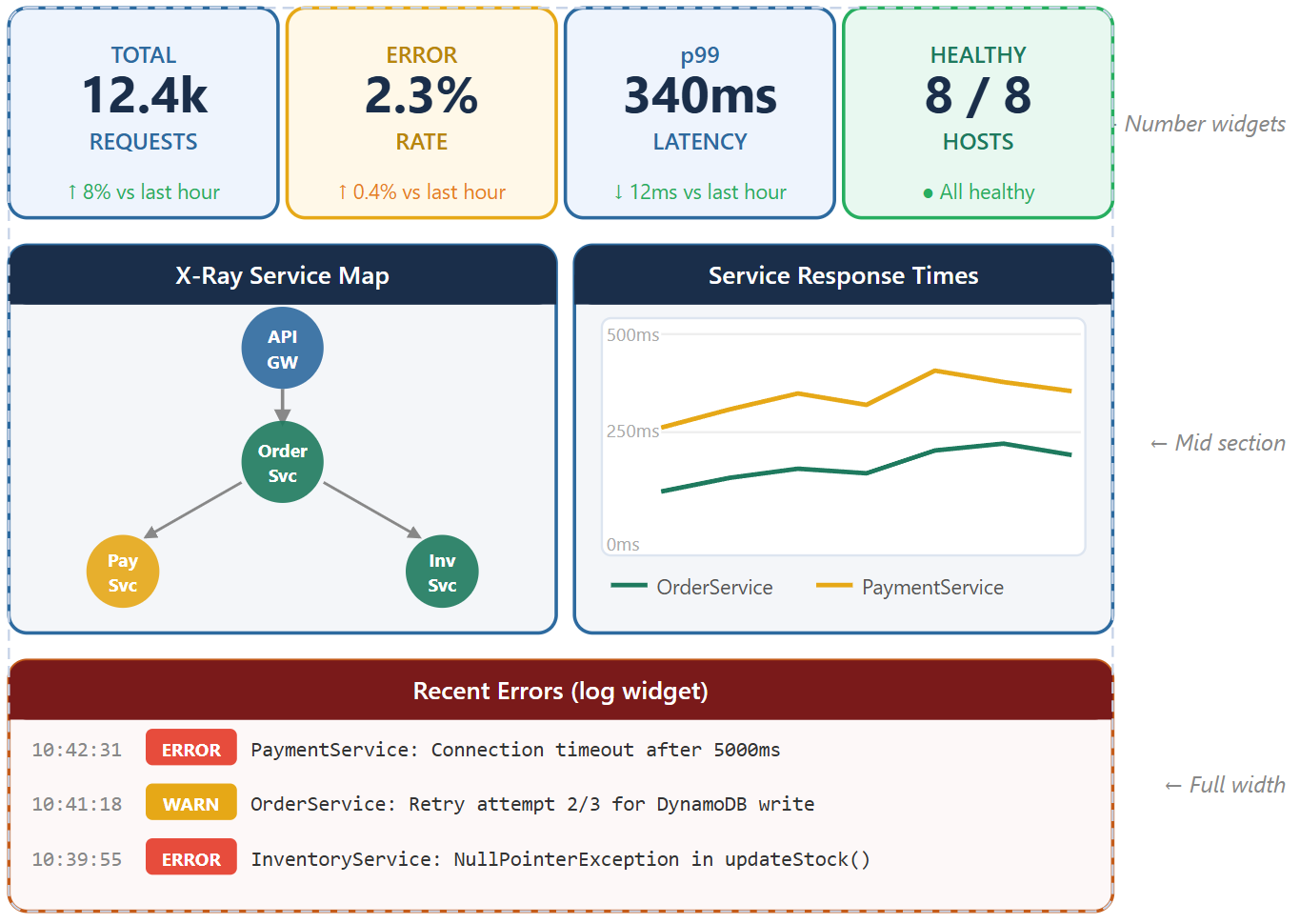The width and height of the screenshot is (1300, 924).
Task: Click the '8% vs last hour' trend text
Action: tap(144, 192)
